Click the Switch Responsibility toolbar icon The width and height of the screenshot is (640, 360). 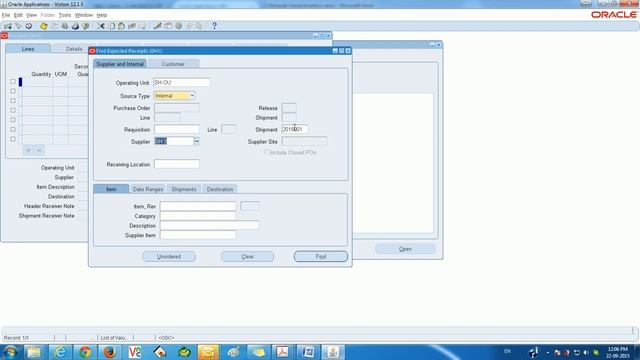[x=65, y=26]
